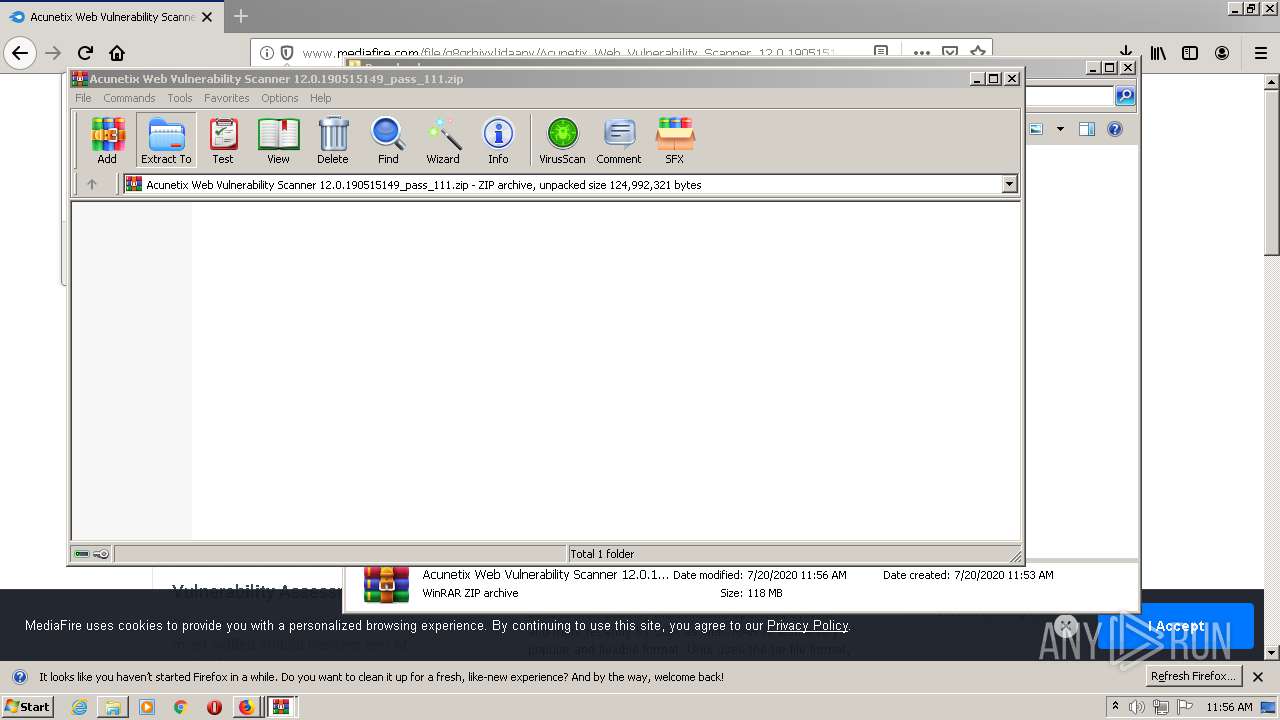Click the View toolbar icon

click(278, 140)
